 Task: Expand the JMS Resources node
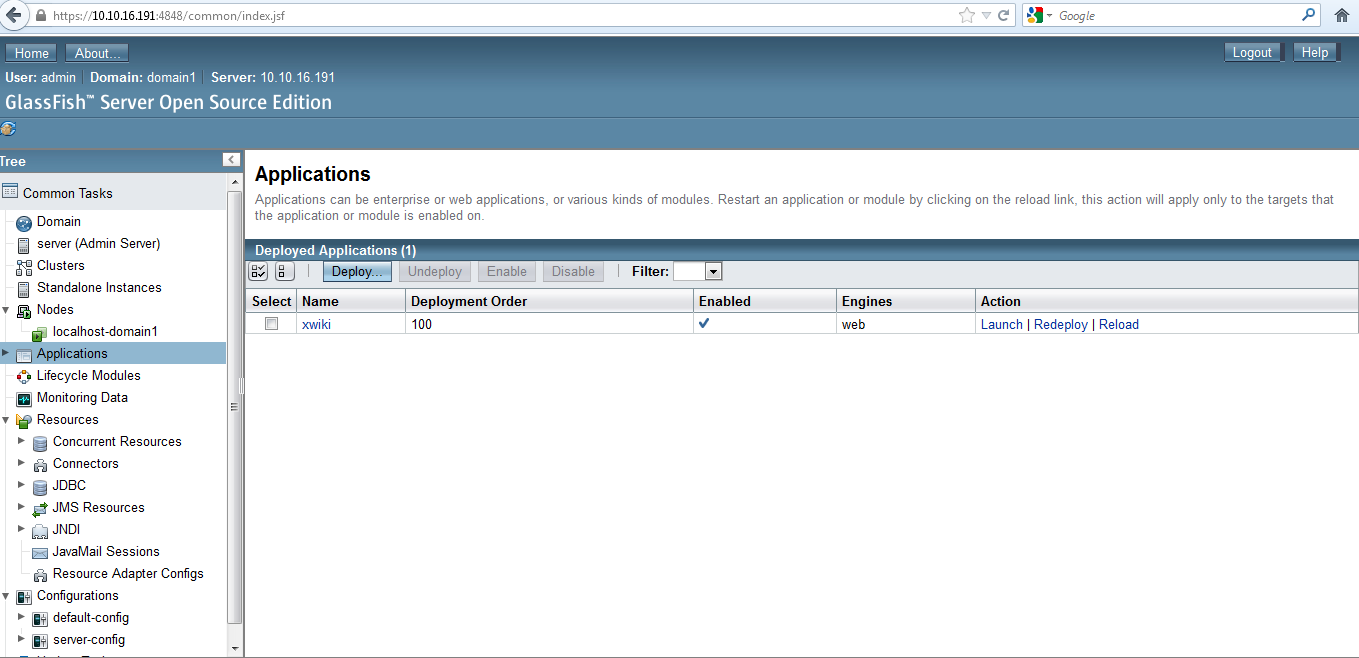(x=22, y=507)
